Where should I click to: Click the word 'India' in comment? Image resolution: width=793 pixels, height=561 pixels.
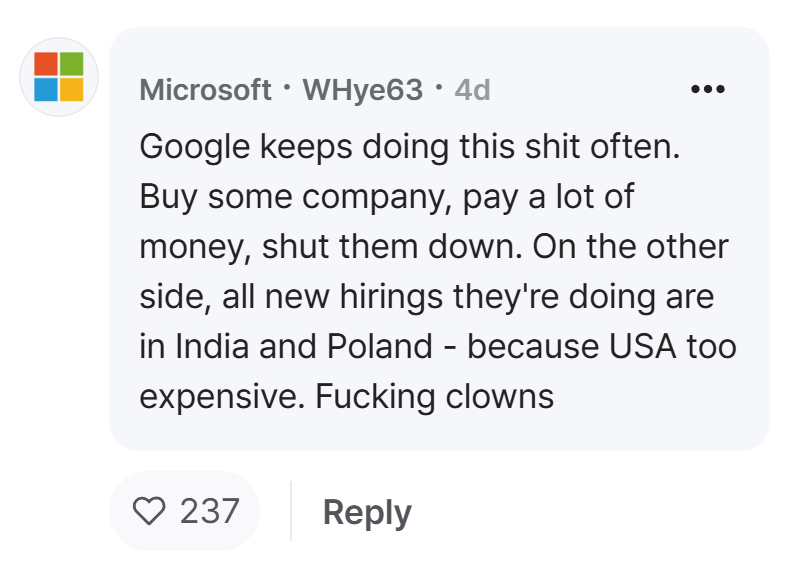(x=212, y=347)
